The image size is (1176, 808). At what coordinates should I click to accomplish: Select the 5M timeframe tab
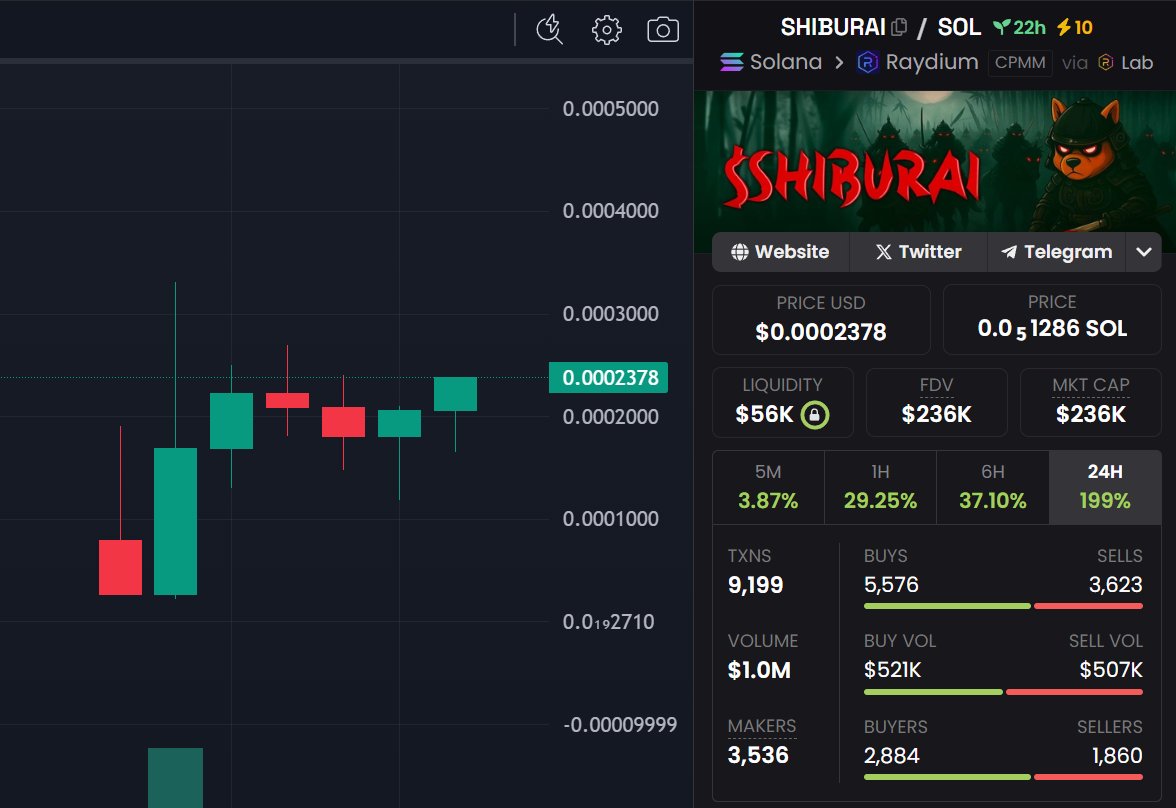coord(768,487)
